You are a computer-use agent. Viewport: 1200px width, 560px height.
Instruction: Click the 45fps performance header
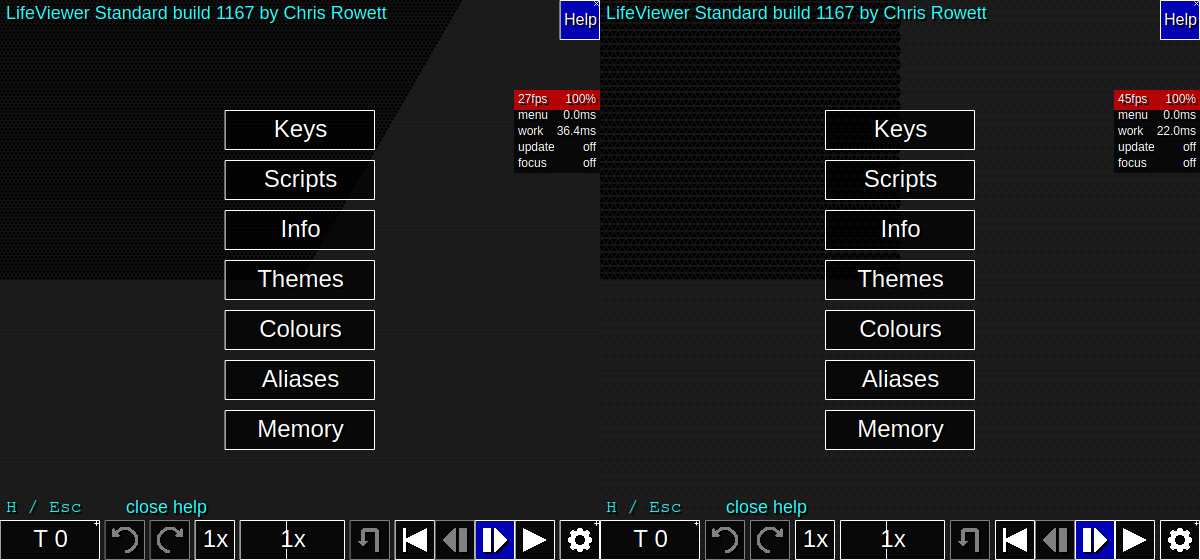tap(1157, 99)
